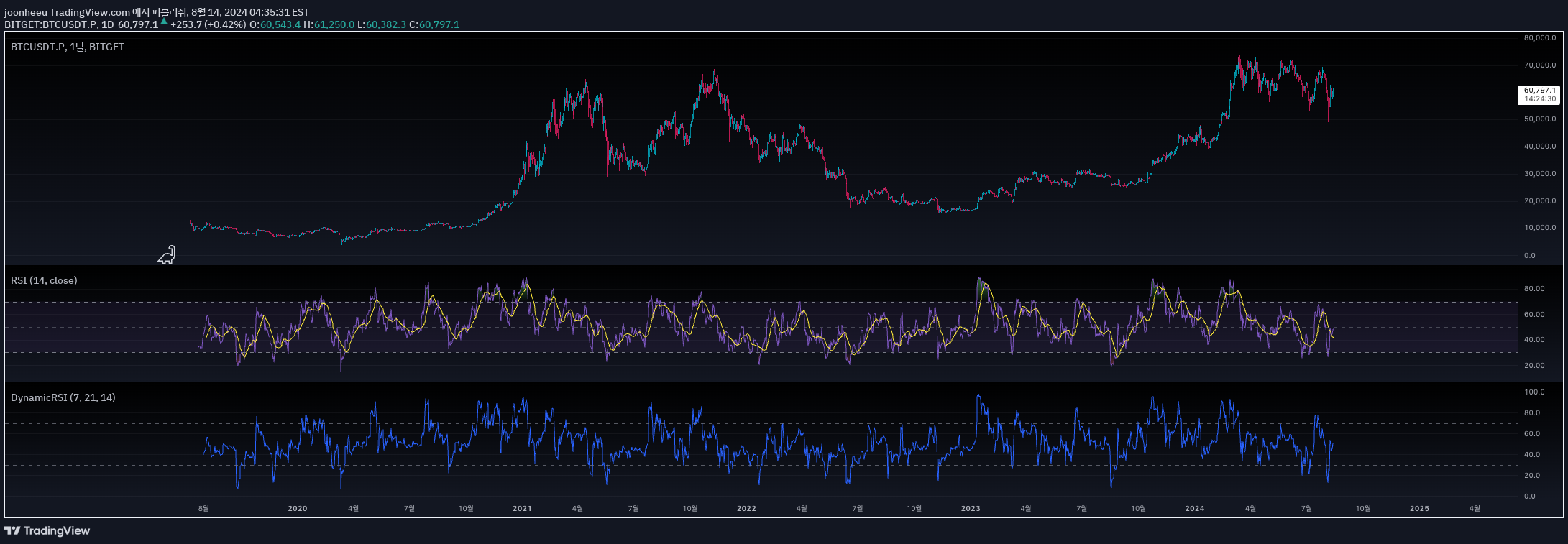The width and height of the screenshot is (1568, 544).
Task: Click the '2021' label on the time axis
Action: click(x=522, y=508)
